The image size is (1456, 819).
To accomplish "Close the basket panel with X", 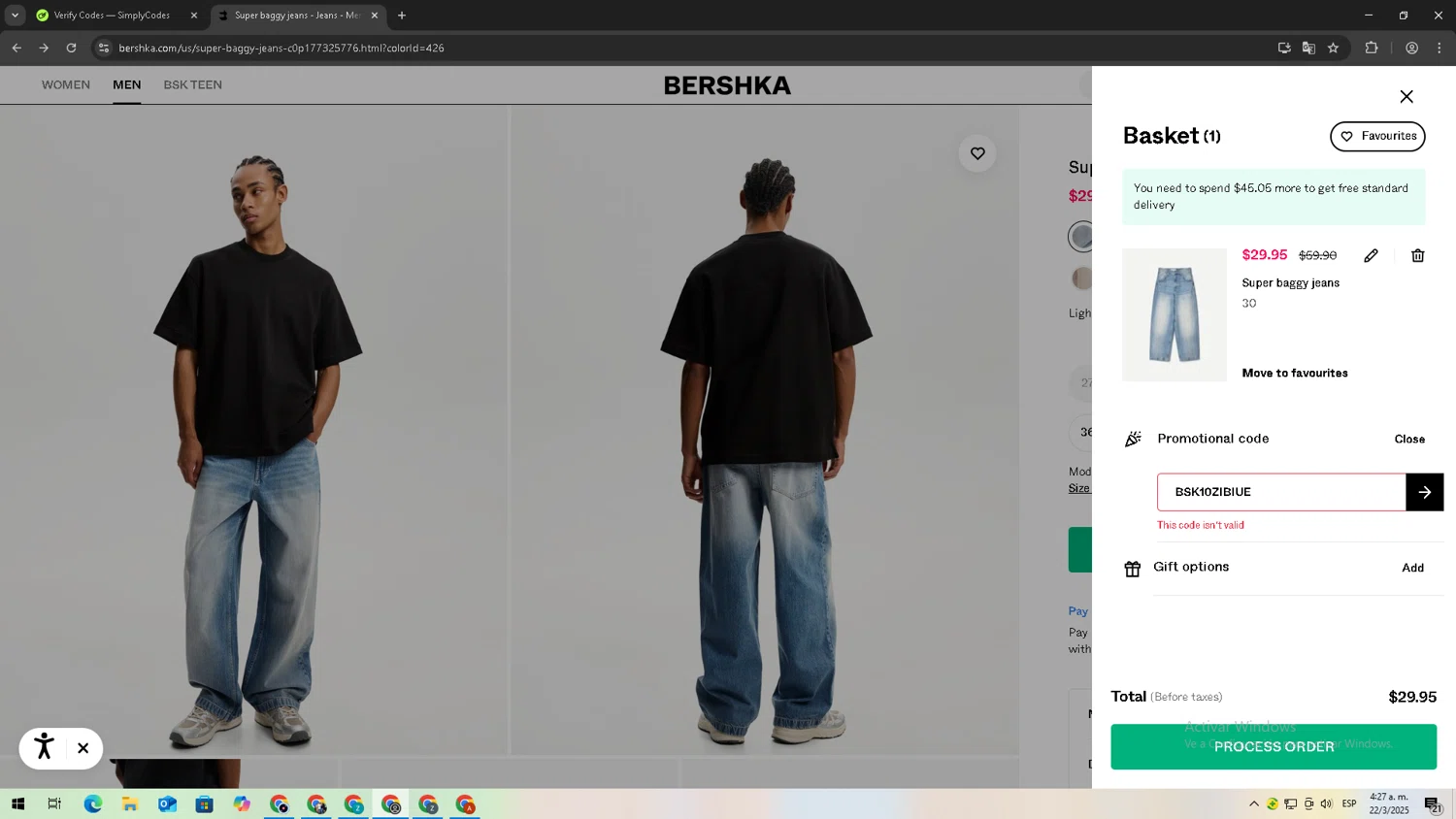I will [x=1406, y=96].
